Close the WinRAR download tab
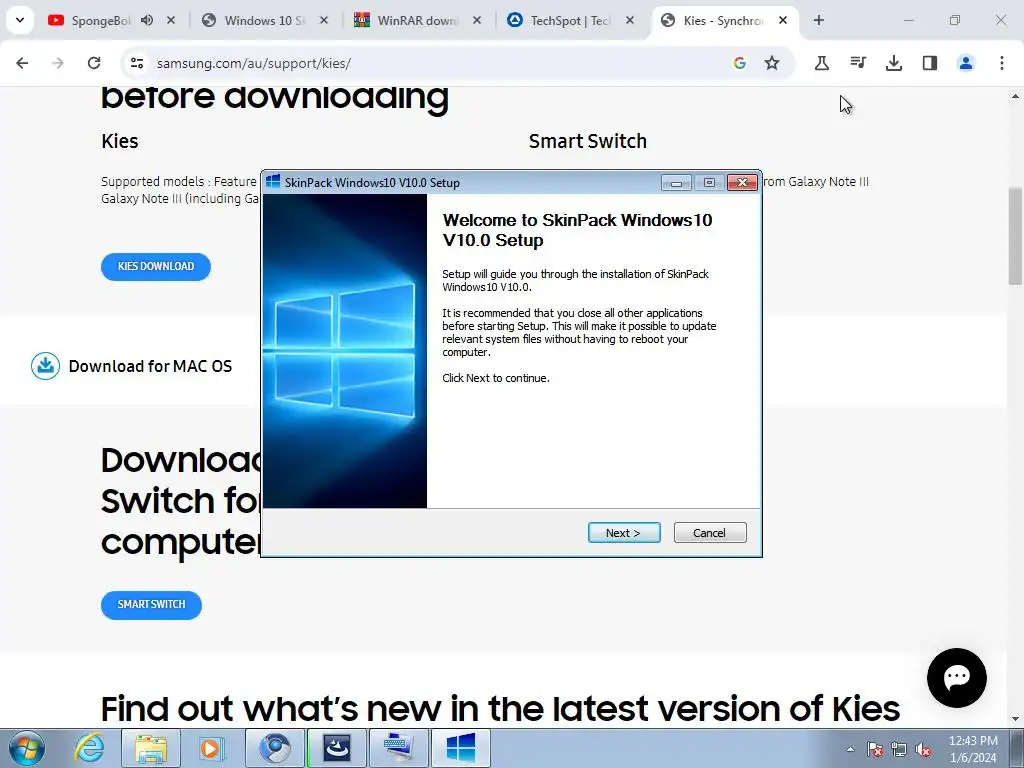This screenshot has width=1024, height=768. tap(477, 20)
